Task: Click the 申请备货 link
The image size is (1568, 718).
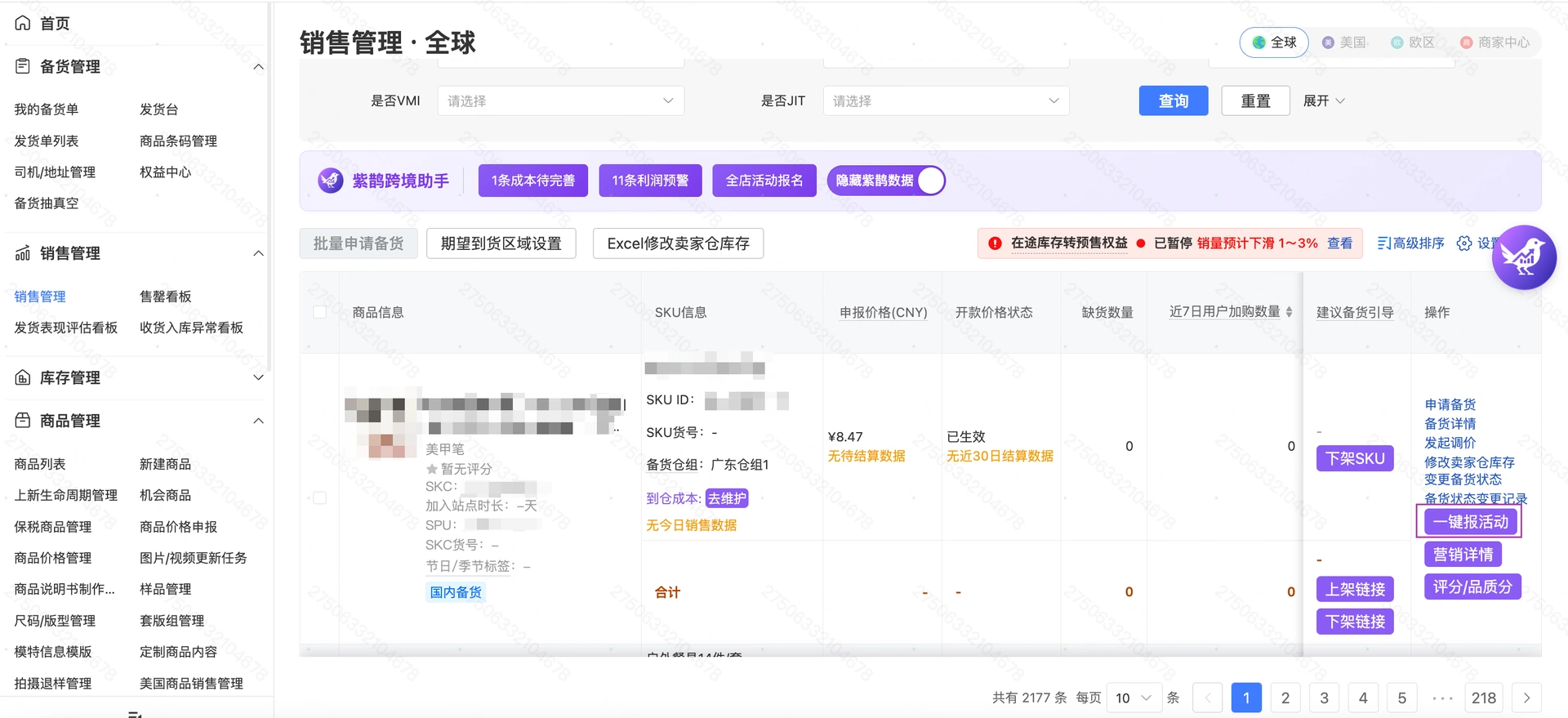Action: [x=1450, y=404]
